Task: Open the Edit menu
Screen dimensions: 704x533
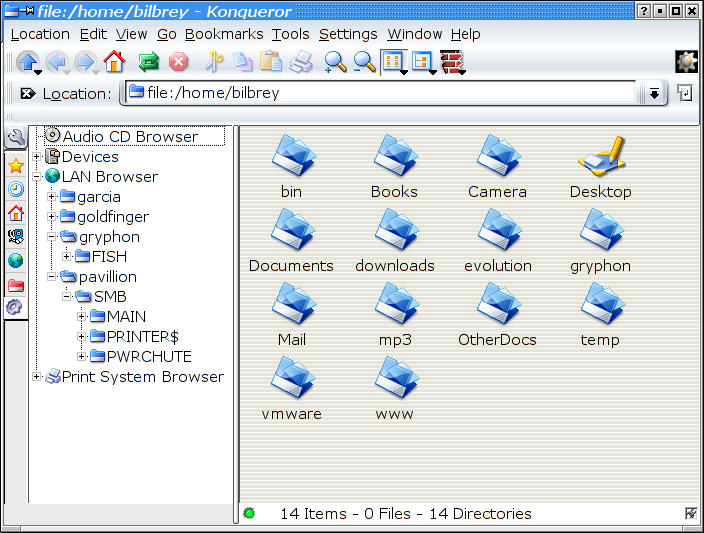Action: pos(93,34)
